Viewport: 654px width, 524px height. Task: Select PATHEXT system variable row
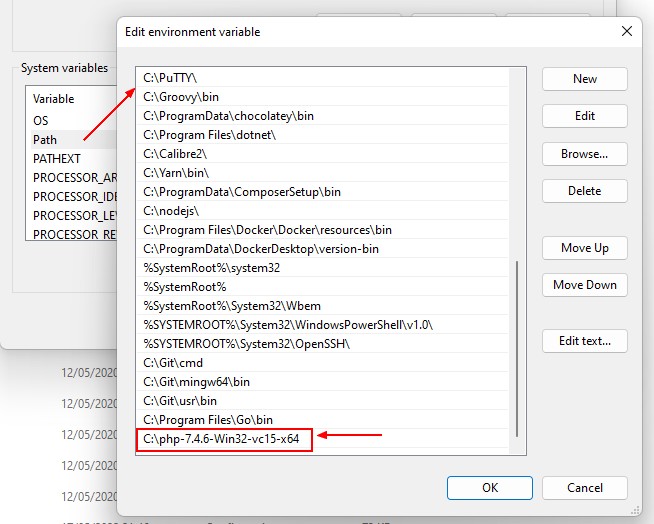[57, 159]
